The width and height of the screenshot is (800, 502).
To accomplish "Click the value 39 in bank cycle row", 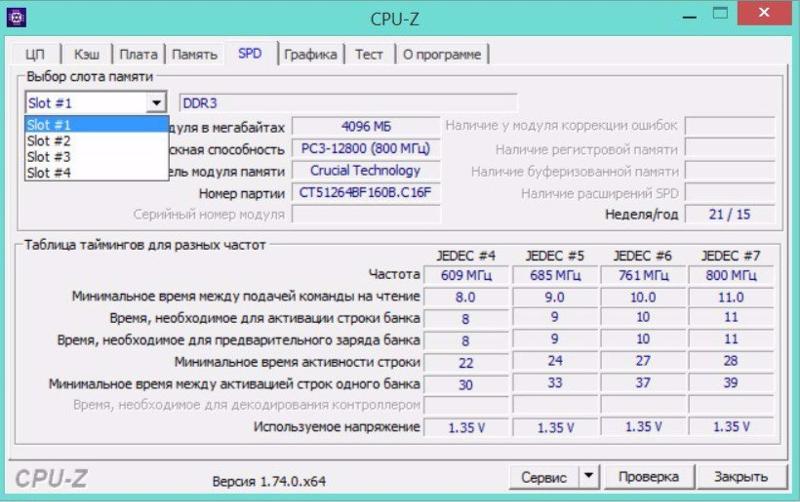I will click(731, 383).
